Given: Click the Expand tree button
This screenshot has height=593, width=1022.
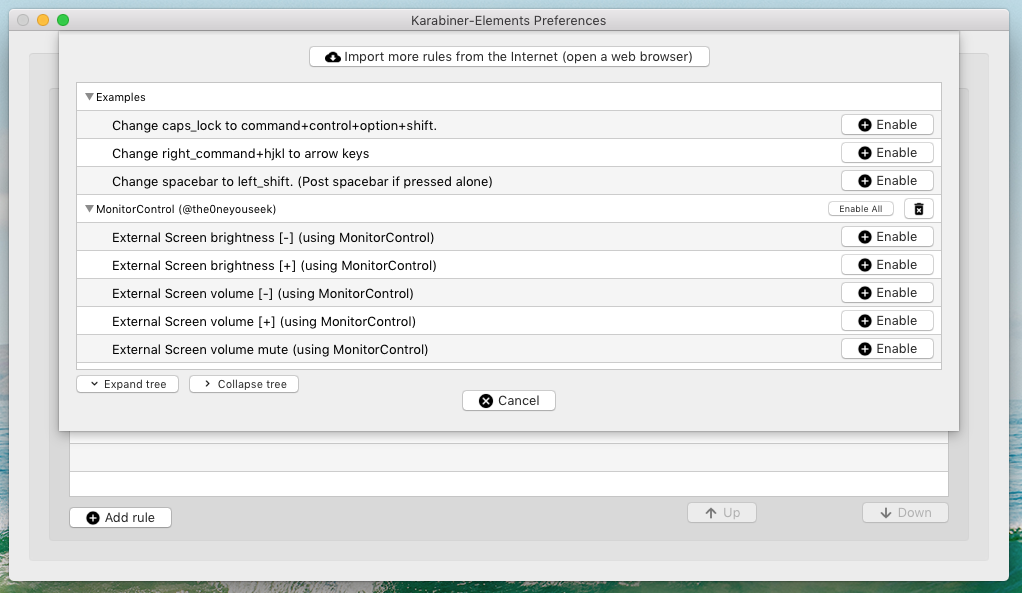Looking at the screenshot, I should (x=127, y=383).
